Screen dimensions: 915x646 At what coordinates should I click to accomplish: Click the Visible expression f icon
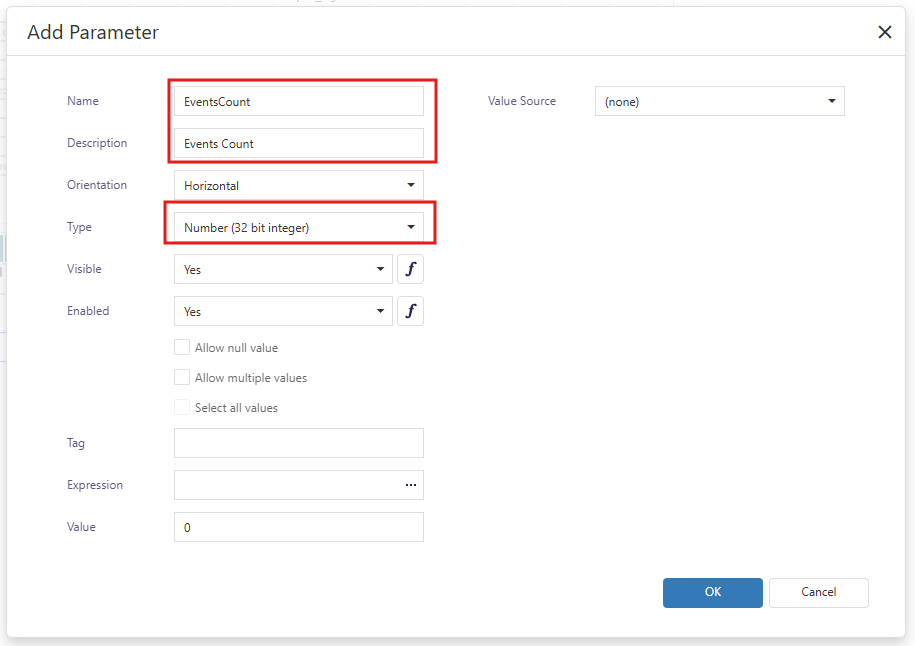410,269
